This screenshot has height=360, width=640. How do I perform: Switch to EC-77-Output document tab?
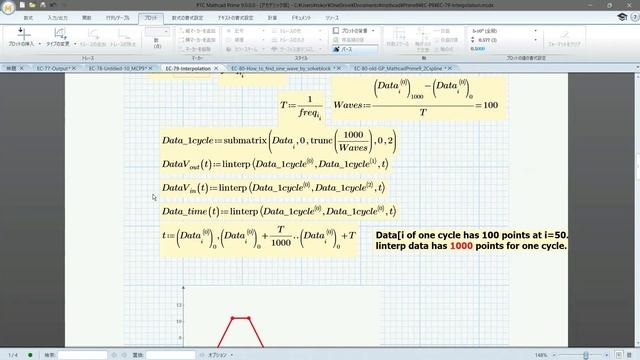coord(53,68)
